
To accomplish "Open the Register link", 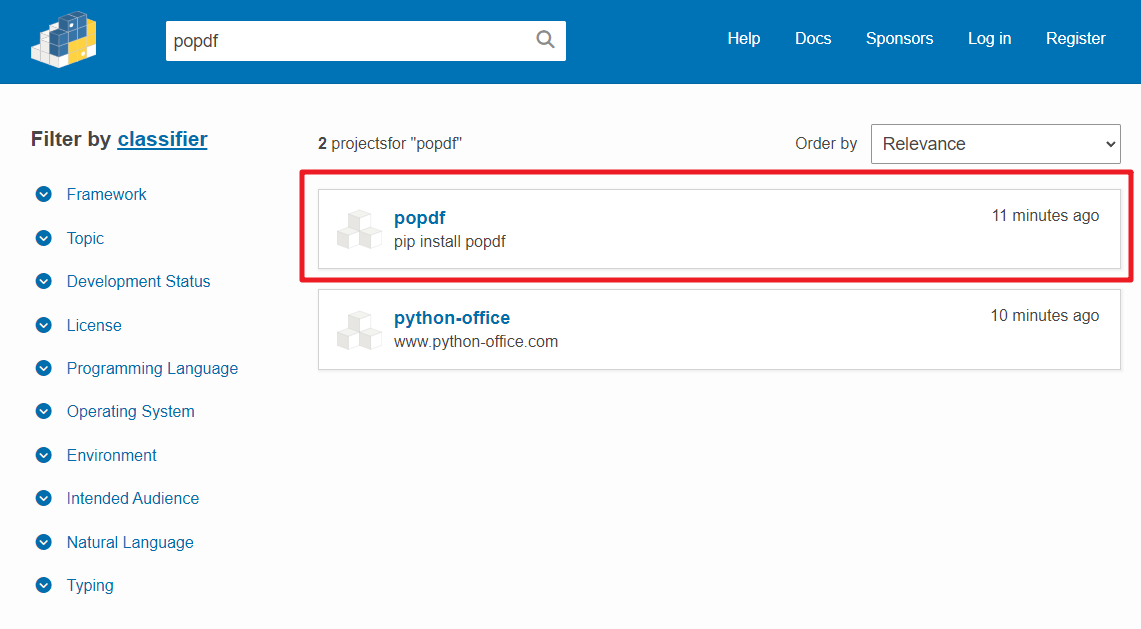I will tap(1076, 39).
